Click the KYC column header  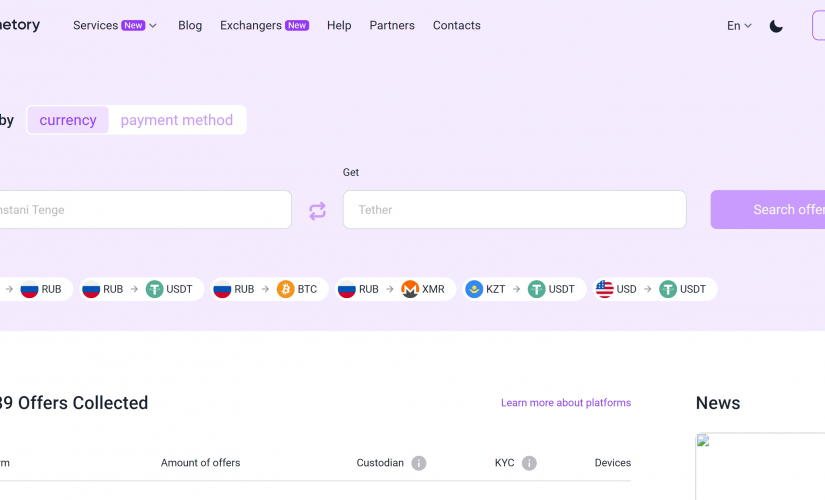click(504, 463)
